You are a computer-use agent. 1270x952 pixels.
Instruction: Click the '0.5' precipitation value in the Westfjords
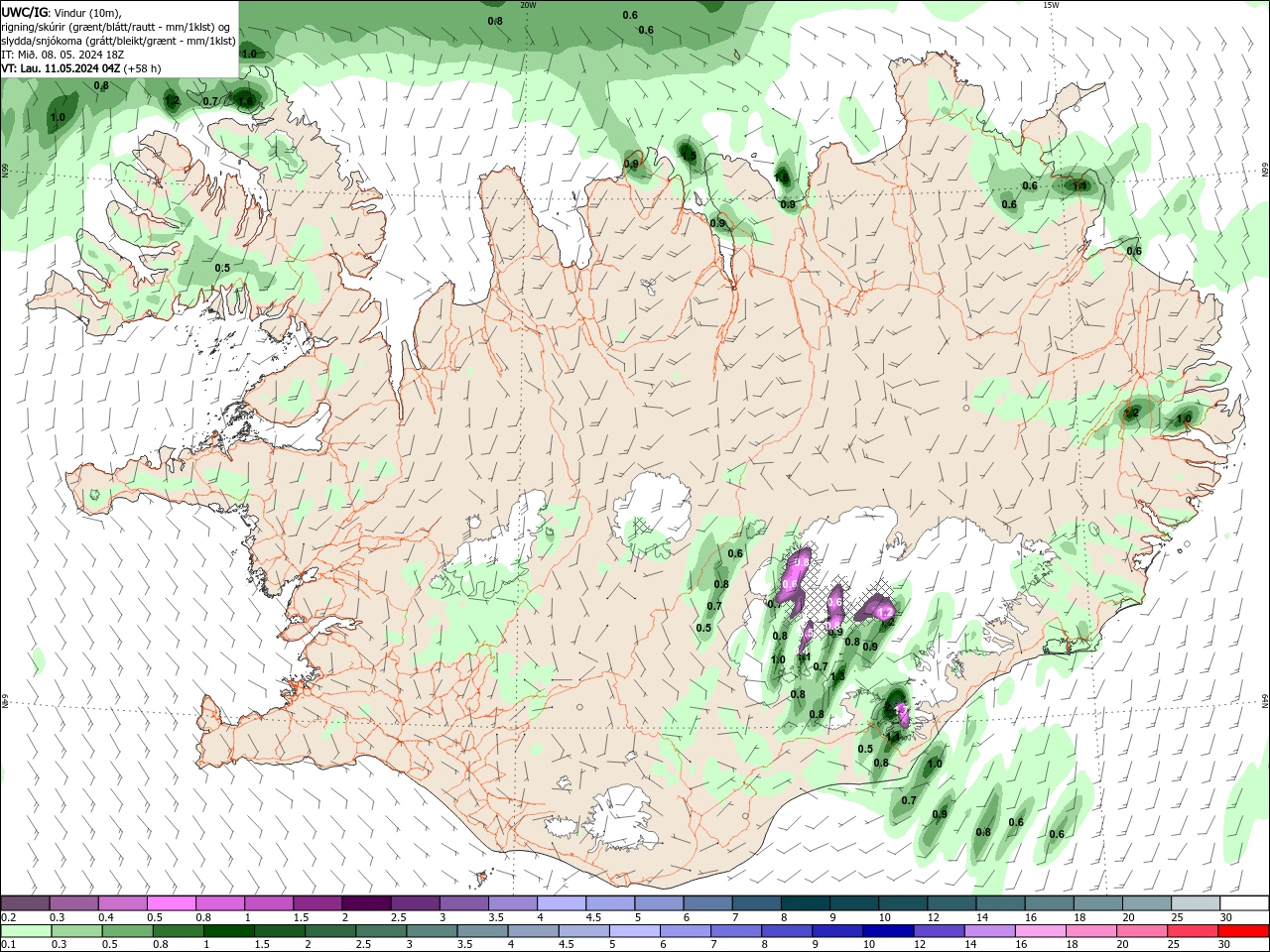pyautogui.click(x=222, y=268)
